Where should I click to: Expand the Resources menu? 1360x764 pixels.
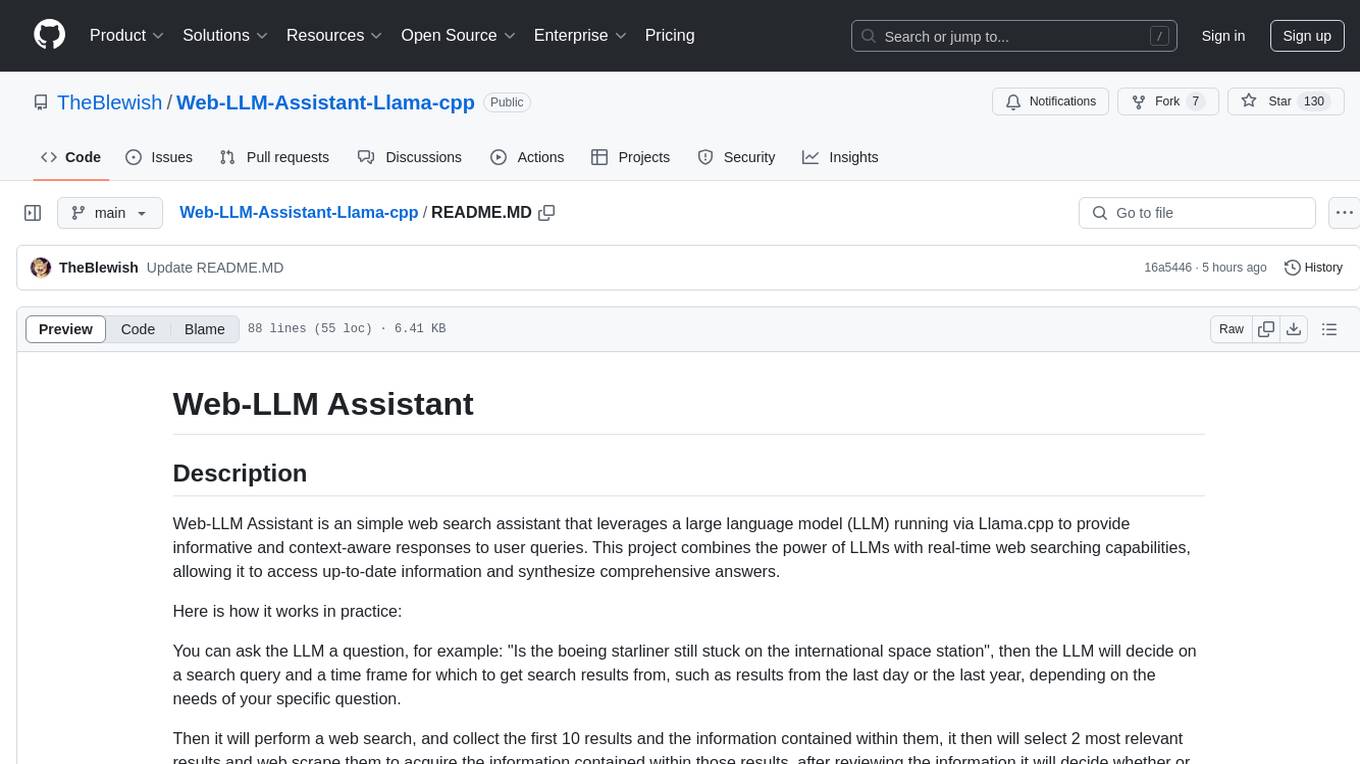click(334, 35)
